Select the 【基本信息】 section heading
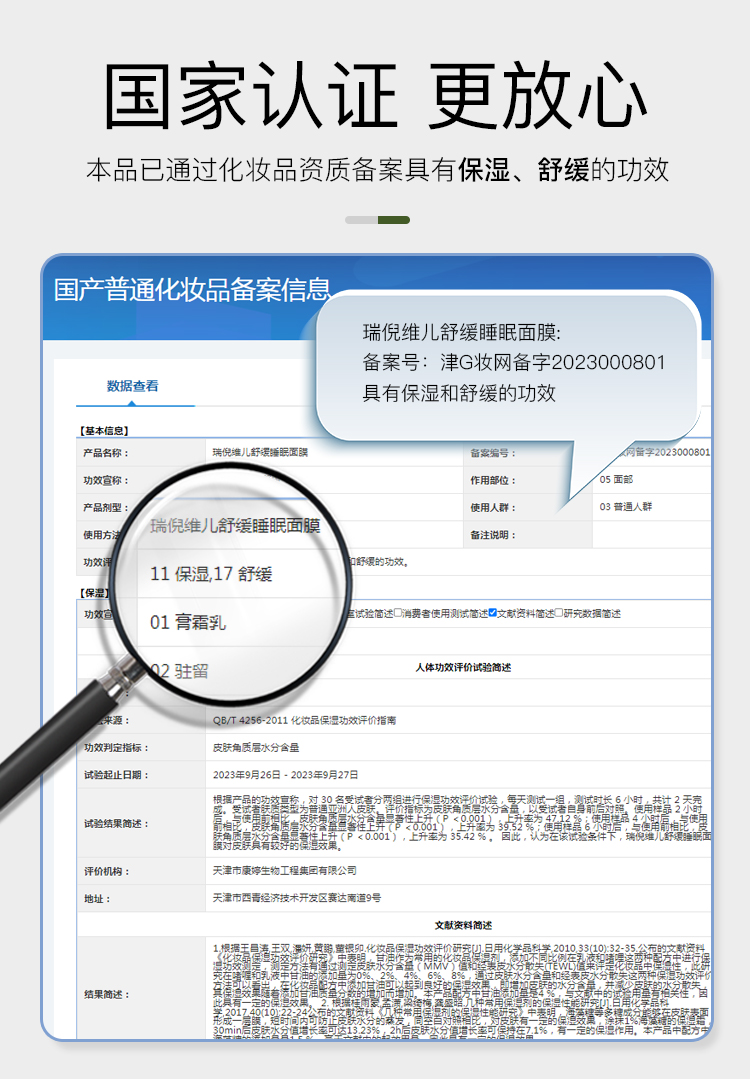750x1079 pixels. coord(103,431)
